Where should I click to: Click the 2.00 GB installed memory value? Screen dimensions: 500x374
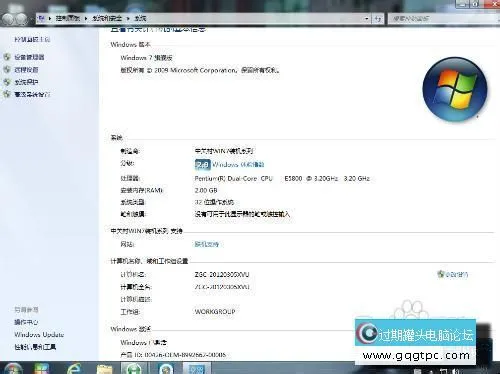pyautogui.click(x=206, y=190)
